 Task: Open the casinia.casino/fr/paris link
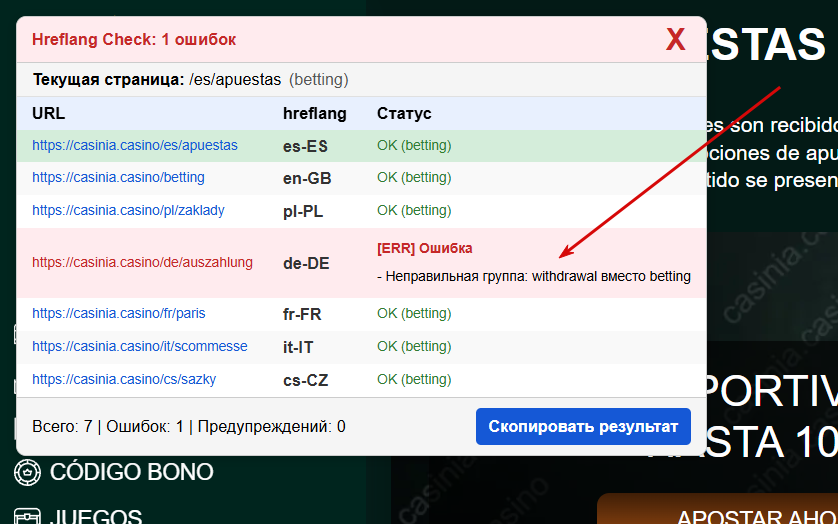click(119, 313)
